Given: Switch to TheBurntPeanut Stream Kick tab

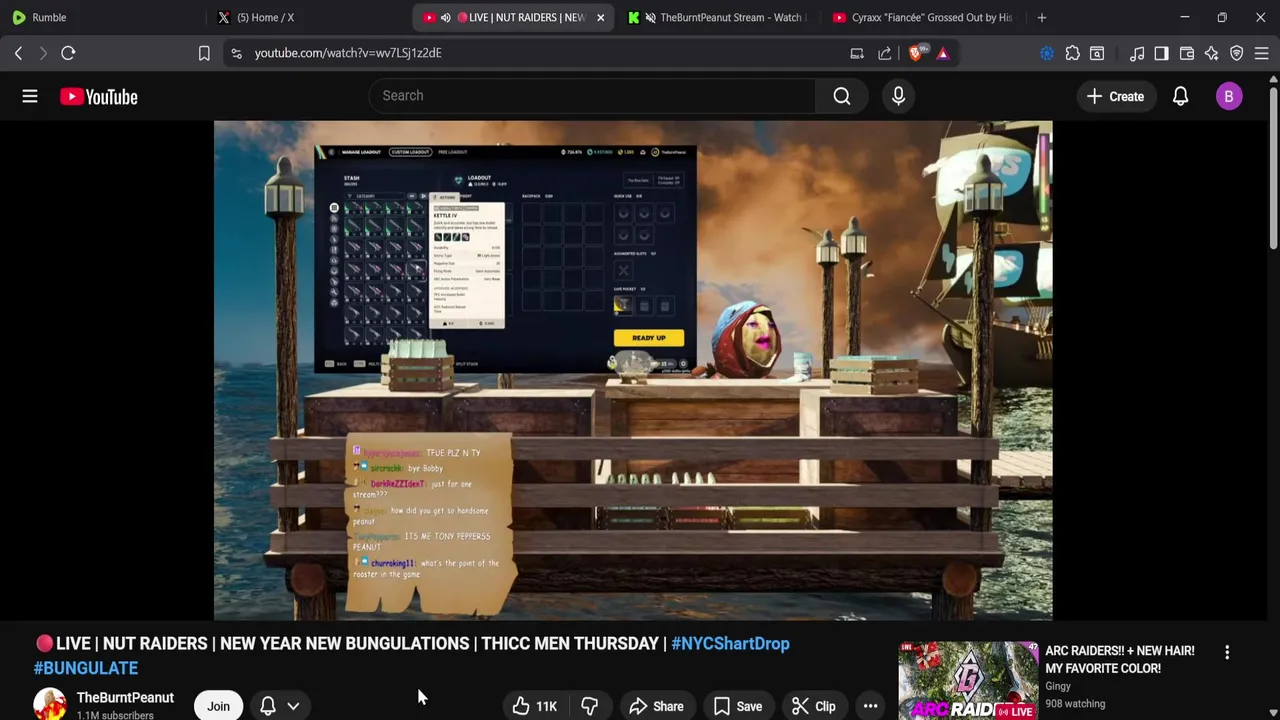Looking at the screenshot, I should (x=718, y=17).
